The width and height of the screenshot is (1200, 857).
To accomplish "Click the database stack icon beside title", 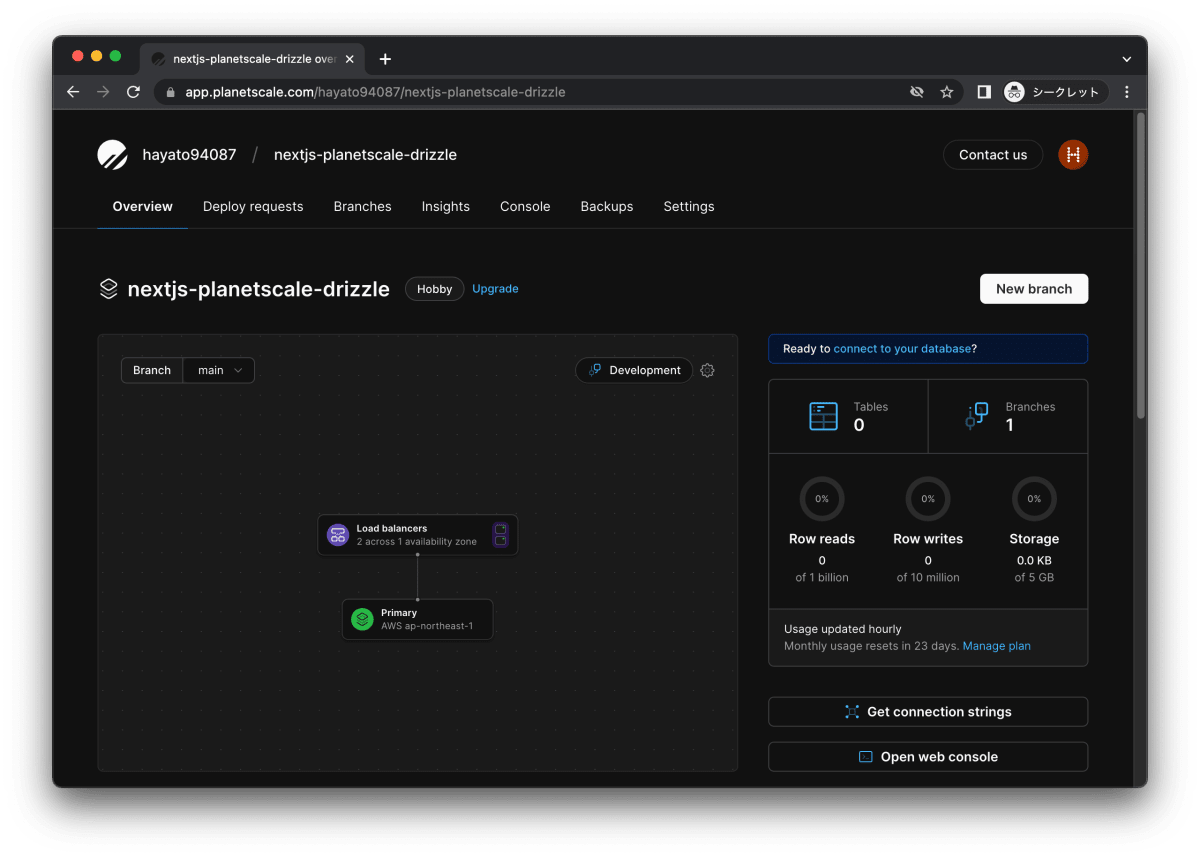I will click(108, 289).
